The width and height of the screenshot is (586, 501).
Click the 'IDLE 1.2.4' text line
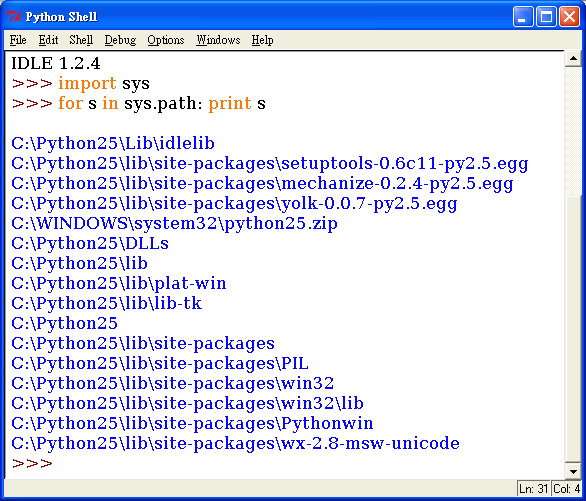coord(56,63)
